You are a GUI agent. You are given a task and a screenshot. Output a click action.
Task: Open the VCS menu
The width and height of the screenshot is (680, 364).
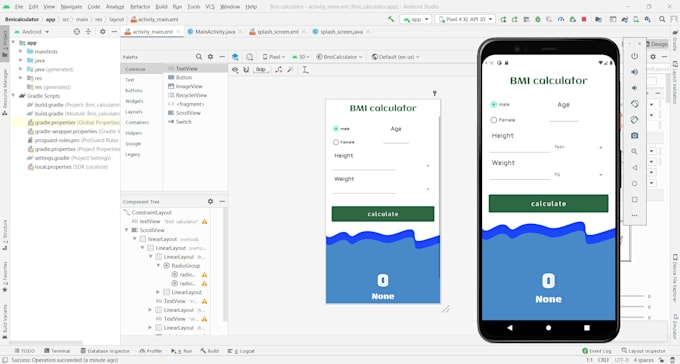(x=210, y=7)
